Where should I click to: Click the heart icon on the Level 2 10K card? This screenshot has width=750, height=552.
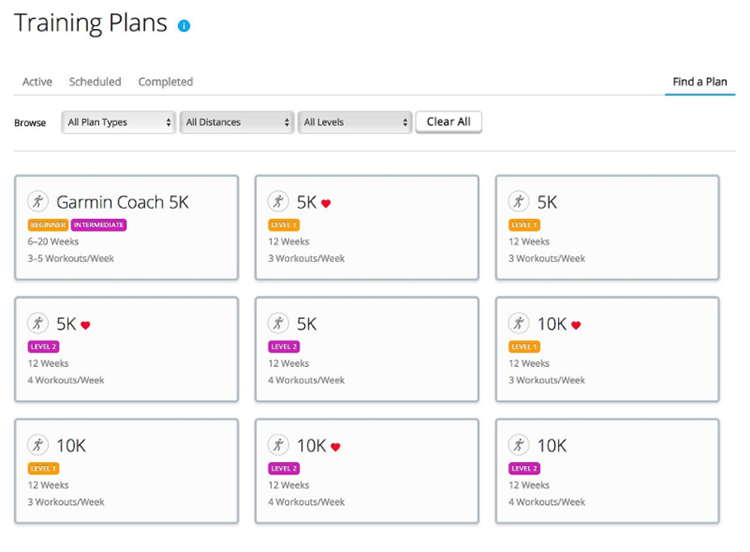(x=336, y=447)
